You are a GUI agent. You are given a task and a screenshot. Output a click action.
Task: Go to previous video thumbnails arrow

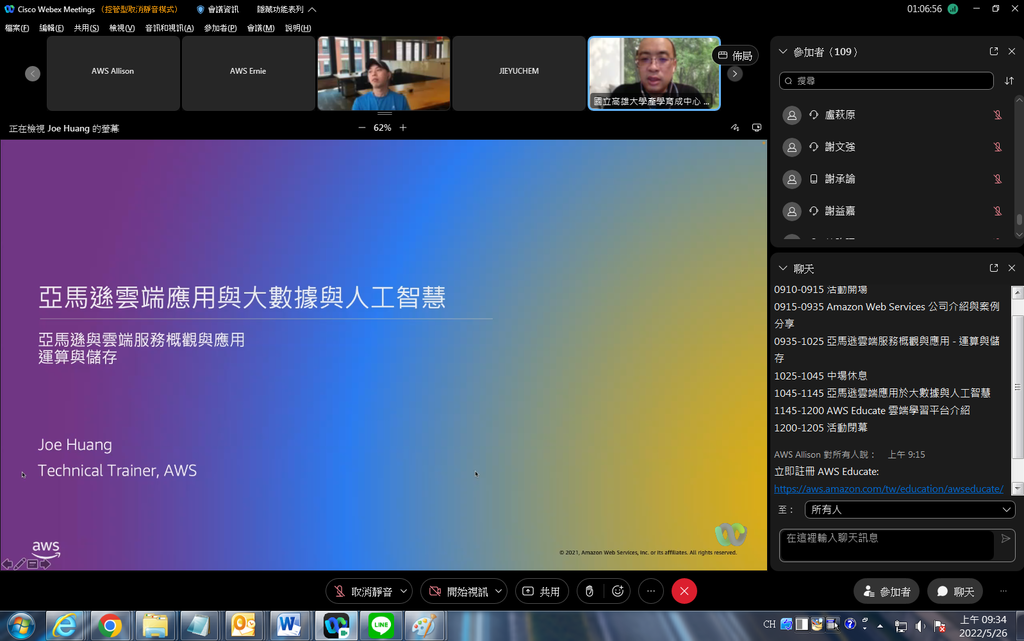[33, 74]
